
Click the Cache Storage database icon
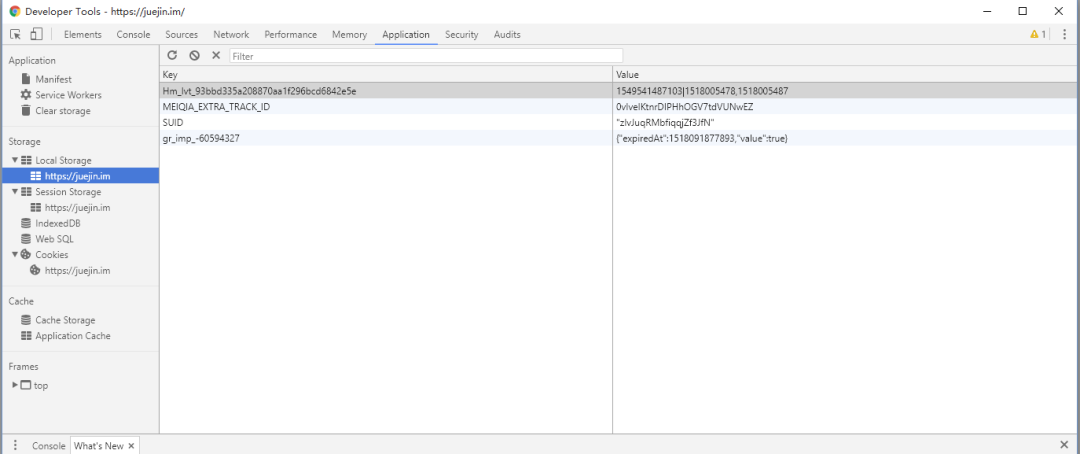pyautogui.click(x=26, y=320)
